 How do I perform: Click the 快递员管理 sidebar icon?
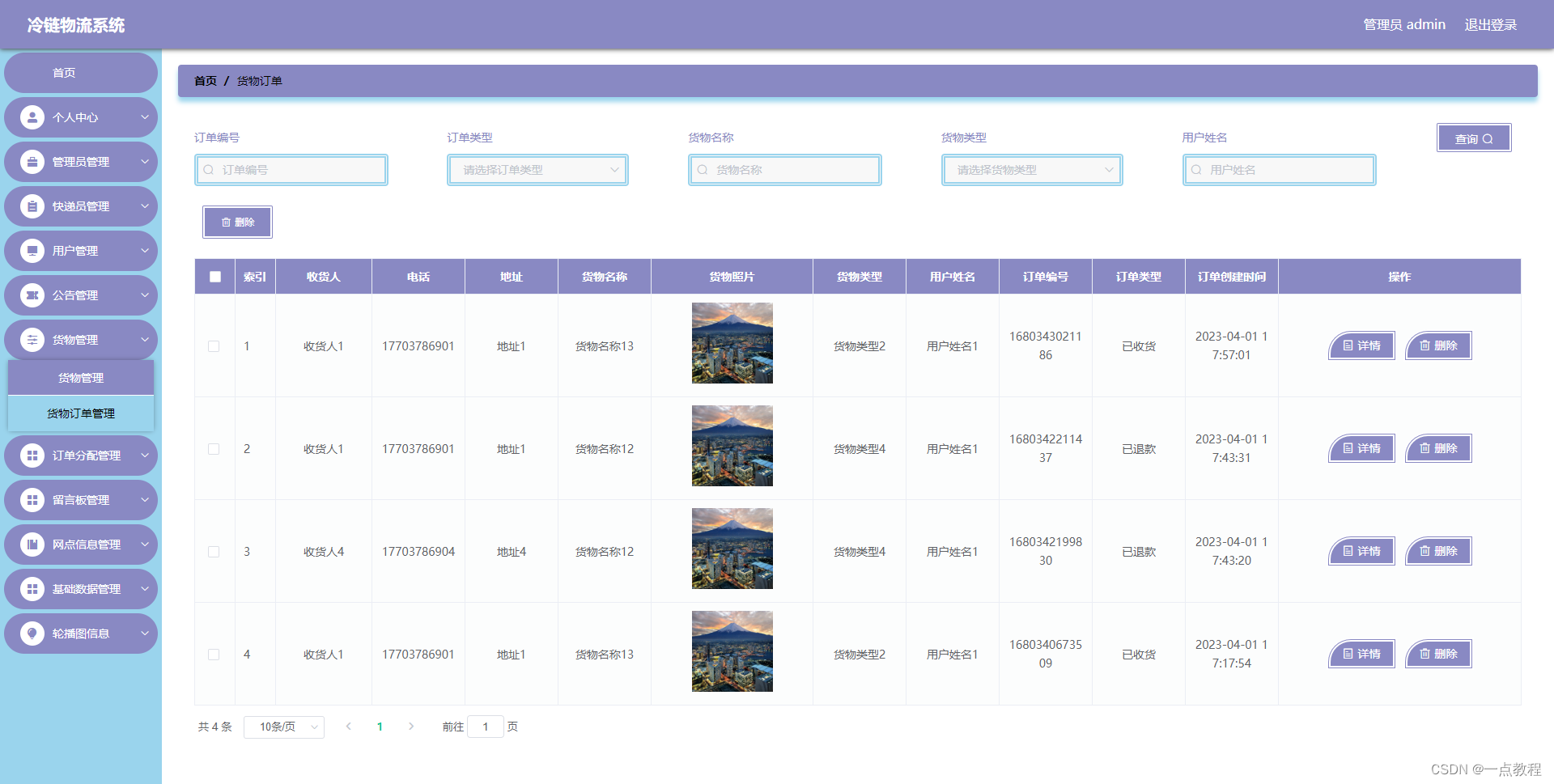32,206
